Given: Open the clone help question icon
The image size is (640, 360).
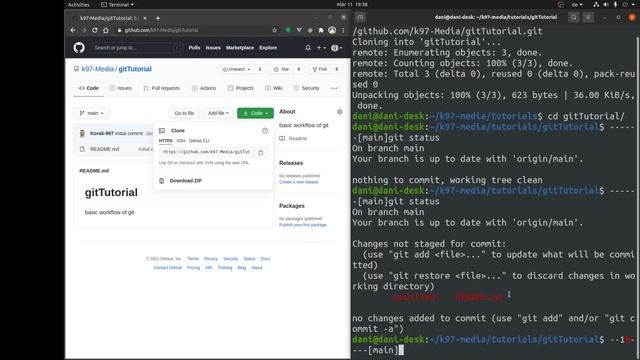Looking at the screenshot, I should point(265,131).
